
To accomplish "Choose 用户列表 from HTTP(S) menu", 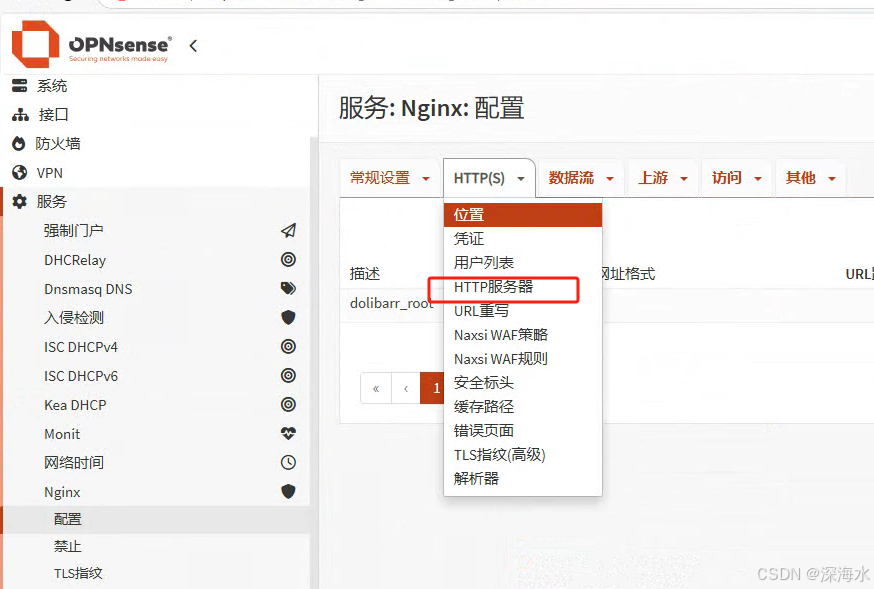I will (x=523, y=262).
